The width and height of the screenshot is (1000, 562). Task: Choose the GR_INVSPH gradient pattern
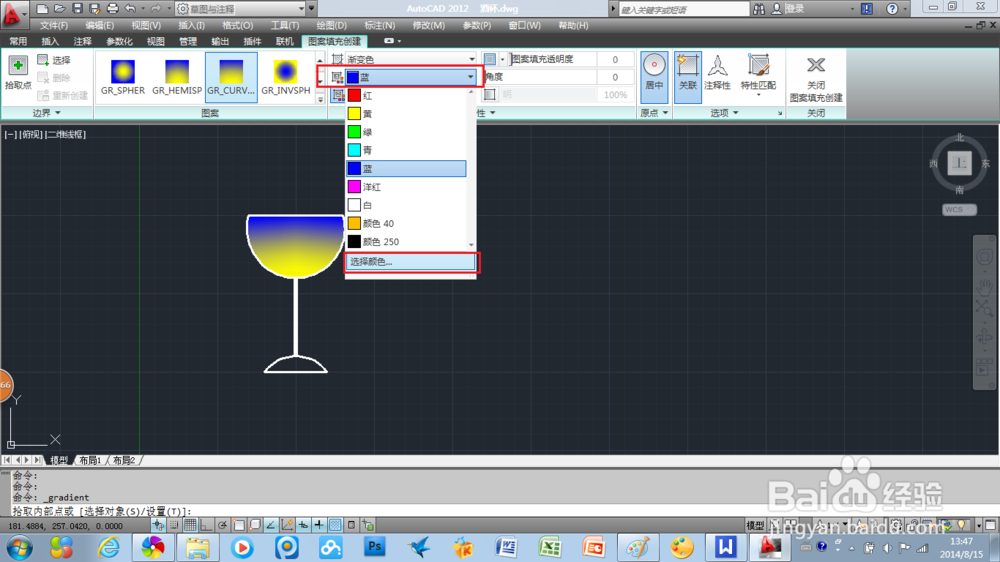tap(285, 77)
